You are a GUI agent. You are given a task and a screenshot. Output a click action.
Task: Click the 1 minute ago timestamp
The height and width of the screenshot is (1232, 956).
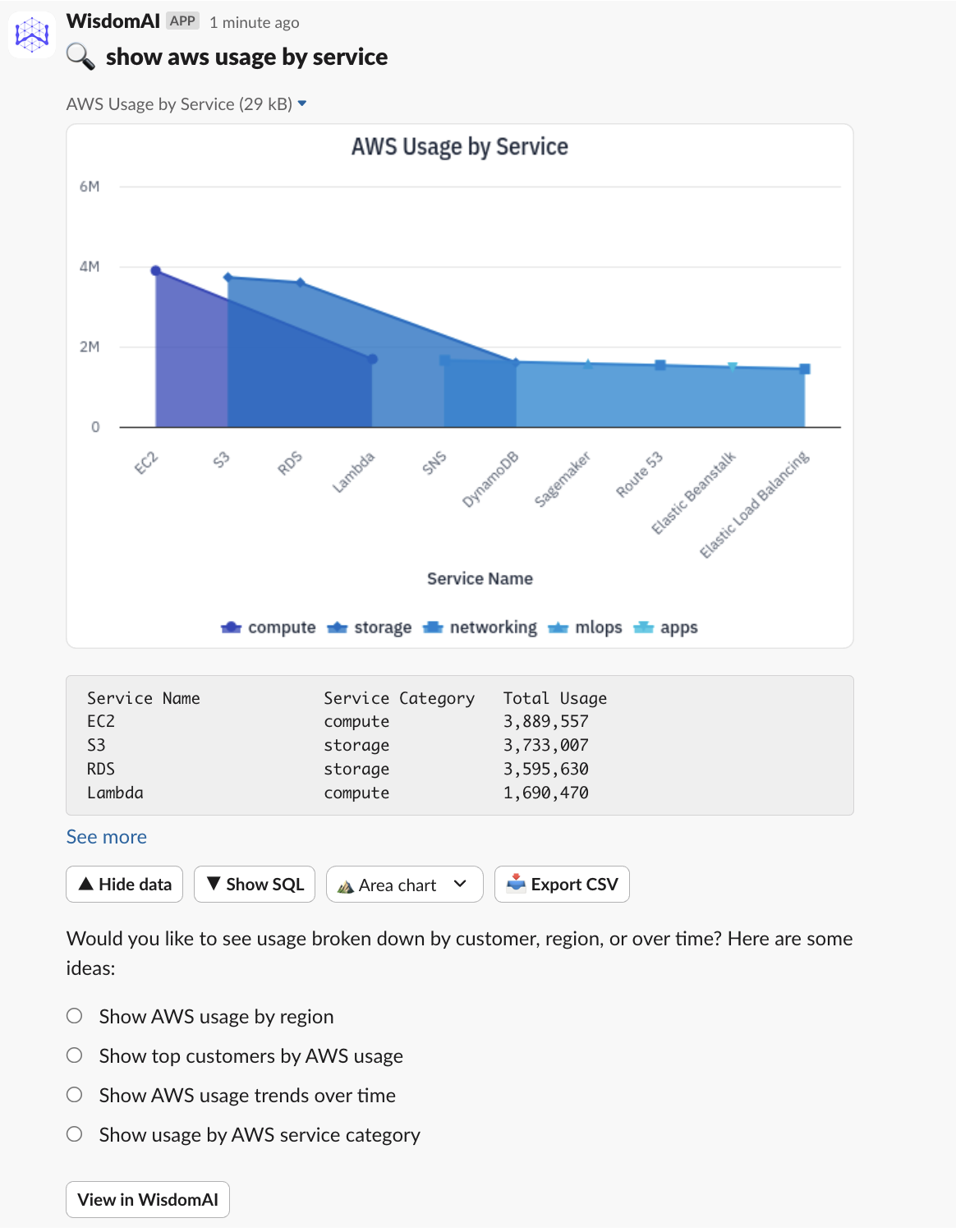[255, 23]
